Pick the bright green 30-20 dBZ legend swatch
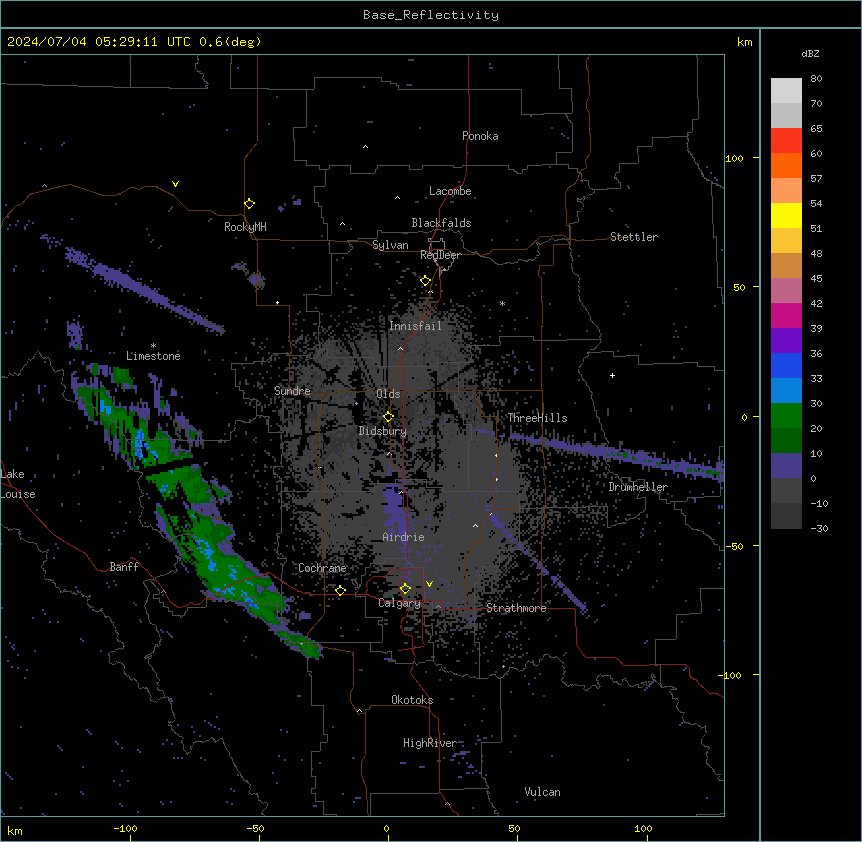Image resolution: width=862 pixels, height=842 pixels. tap(786, 416)
